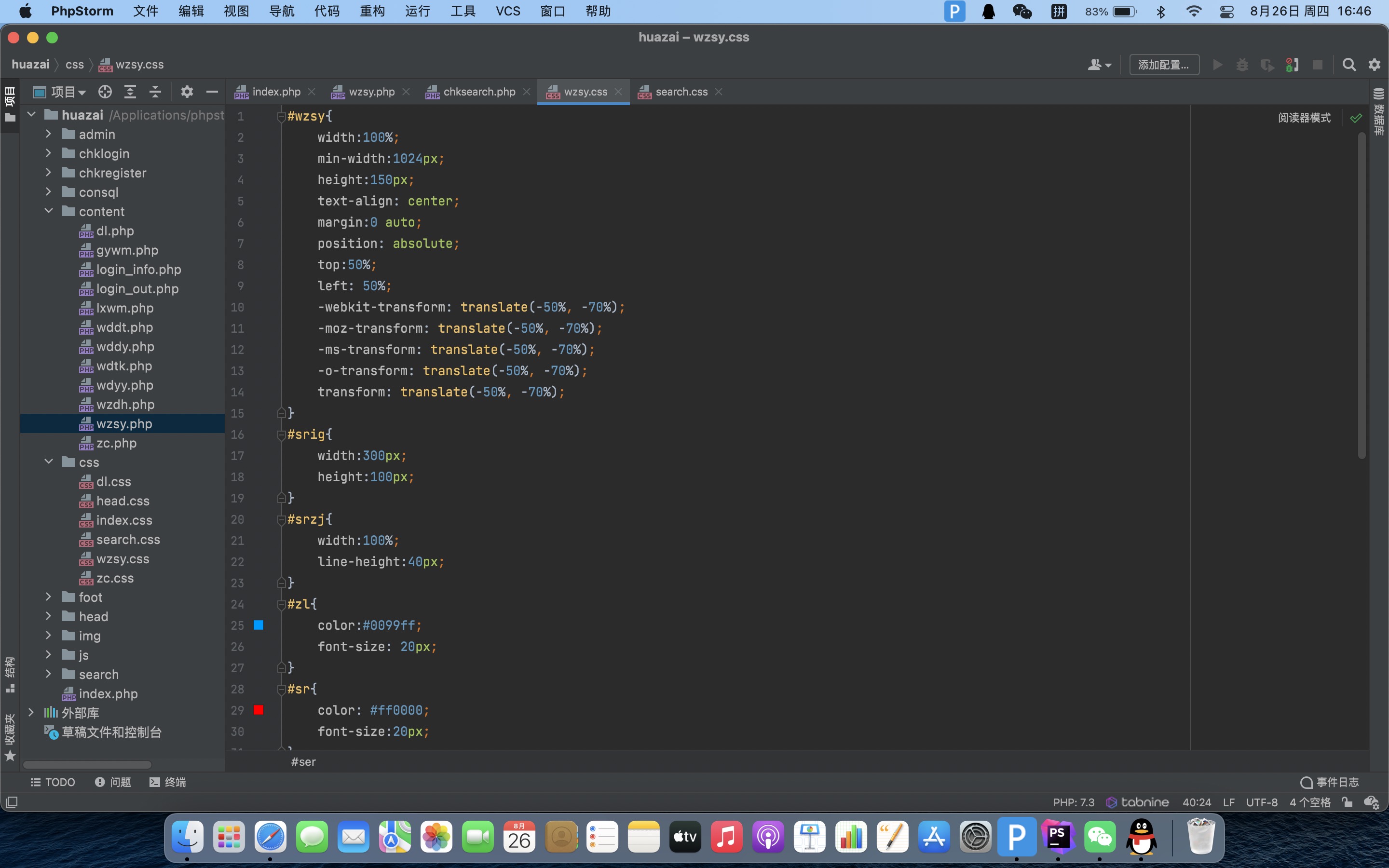
Task: Toggle reader mode in the editor
Action: [1304, 118]
